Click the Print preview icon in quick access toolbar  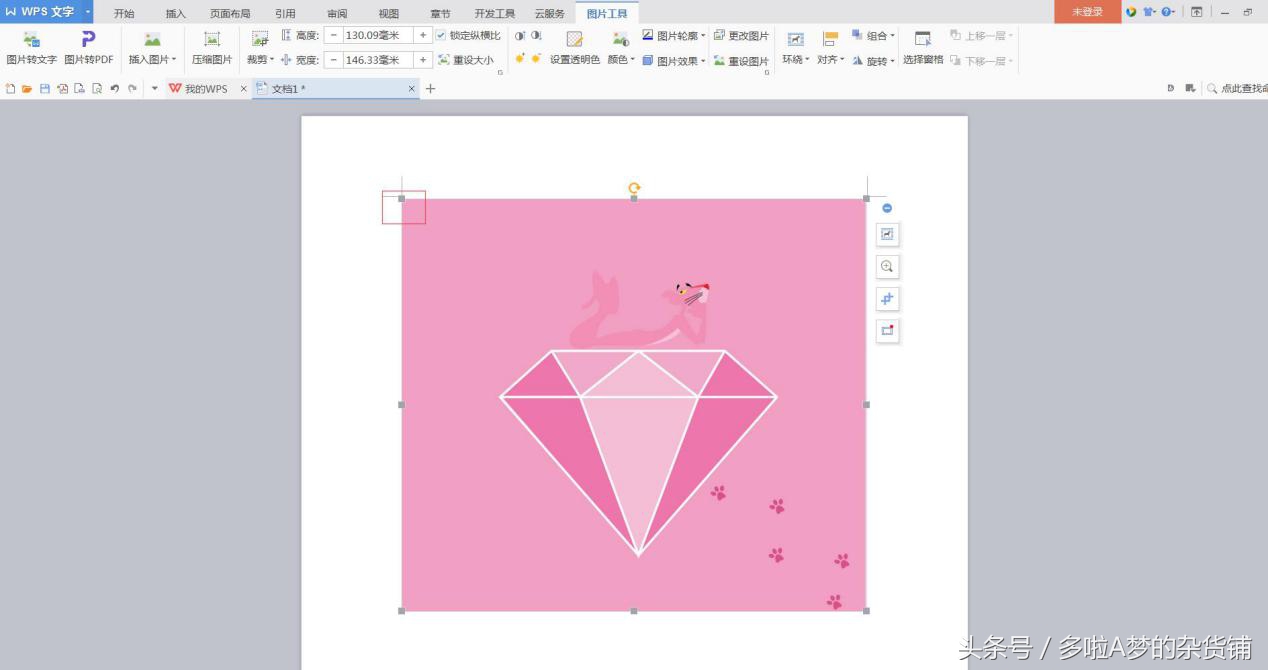[97, 89]
